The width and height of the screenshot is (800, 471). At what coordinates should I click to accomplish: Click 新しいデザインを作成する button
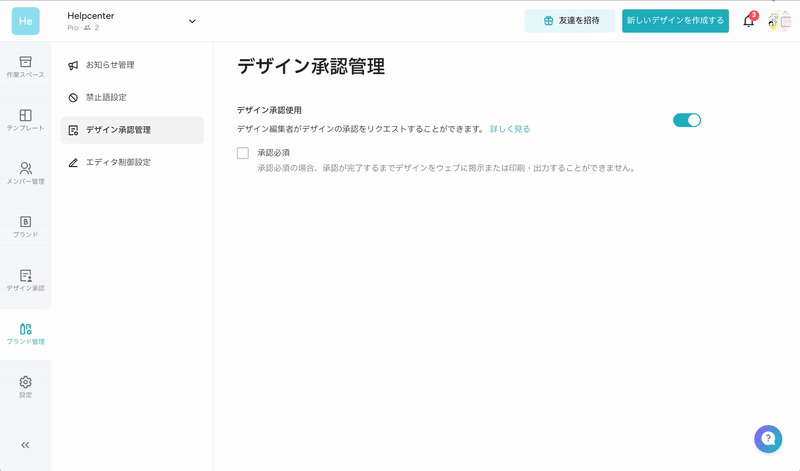coord(675,21)
